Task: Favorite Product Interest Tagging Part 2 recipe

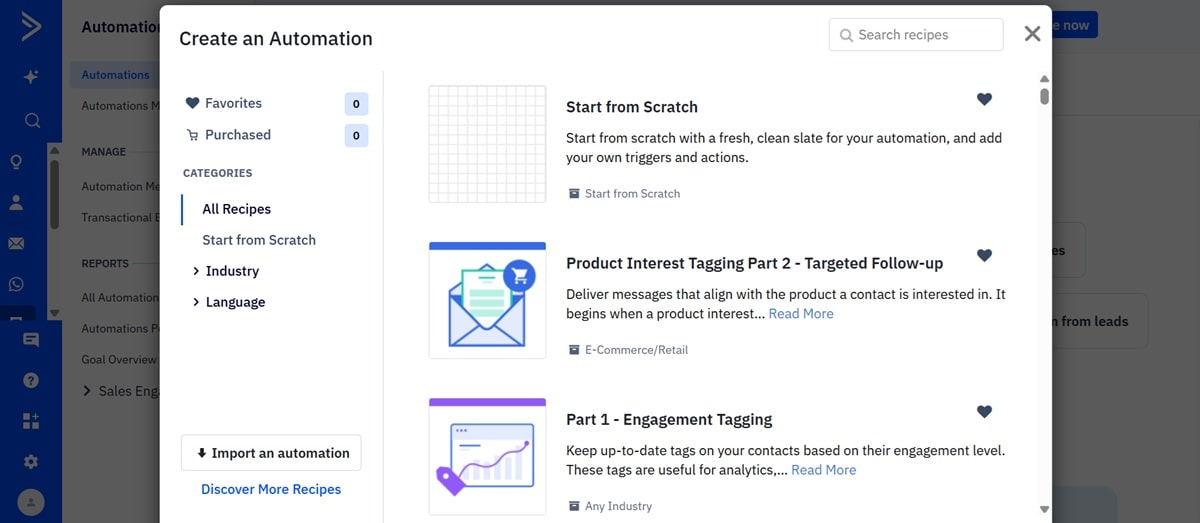Action: 984,255
